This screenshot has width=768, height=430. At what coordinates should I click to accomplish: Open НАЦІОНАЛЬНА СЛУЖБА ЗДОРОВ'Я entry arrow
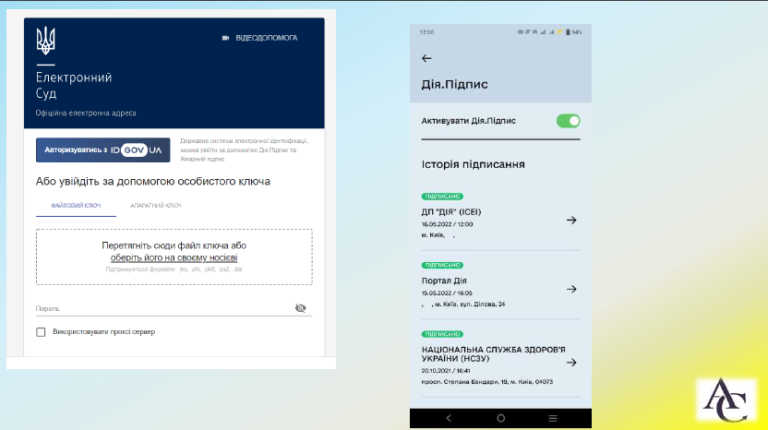(571, 362)
